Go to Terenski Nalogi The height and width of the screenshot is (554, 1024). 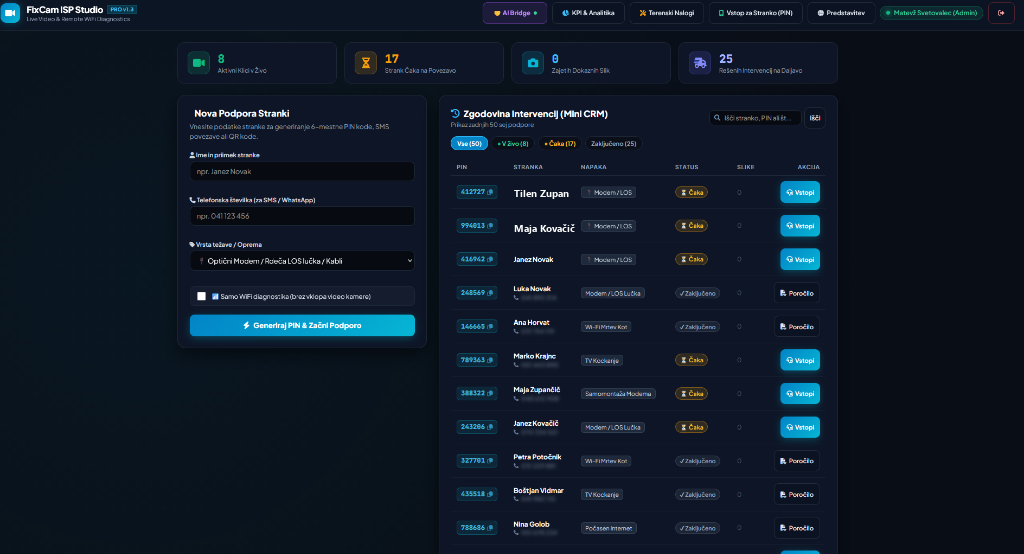click(667, 13)
